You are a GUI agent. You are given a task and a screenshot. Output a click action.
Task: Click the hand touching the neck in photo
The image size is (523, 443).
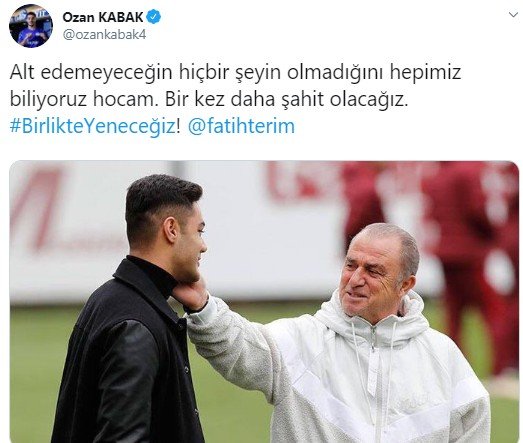click(x=190, y=294)
